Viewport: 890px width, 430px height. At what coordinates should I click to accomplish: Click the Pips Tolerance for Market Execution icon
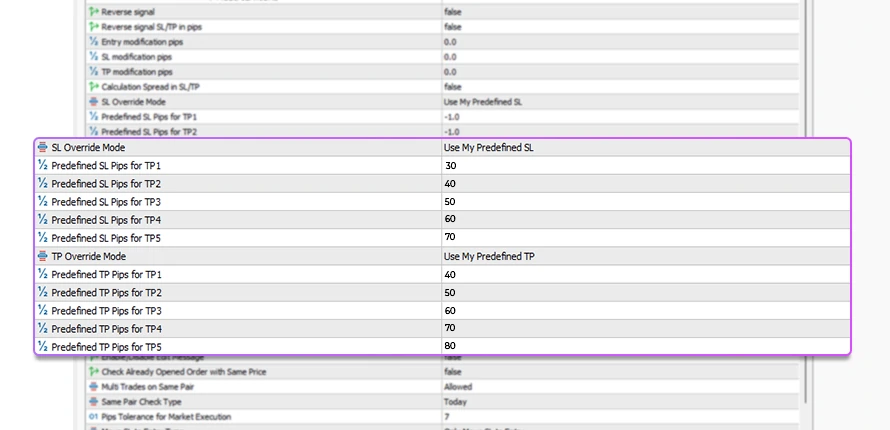(x=94, y=416)
